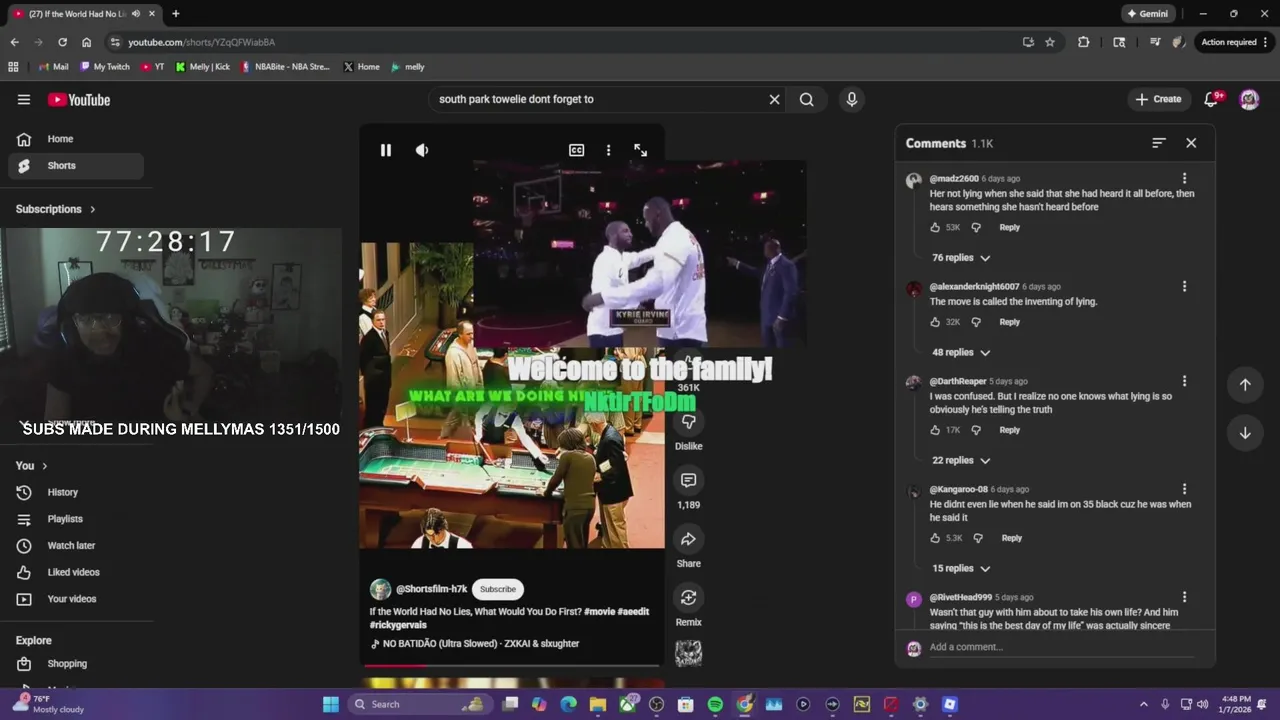1280x720 pixels.
Task: Subscribe to @Shortsfilm-h7k
Action: tap(497, 589)
